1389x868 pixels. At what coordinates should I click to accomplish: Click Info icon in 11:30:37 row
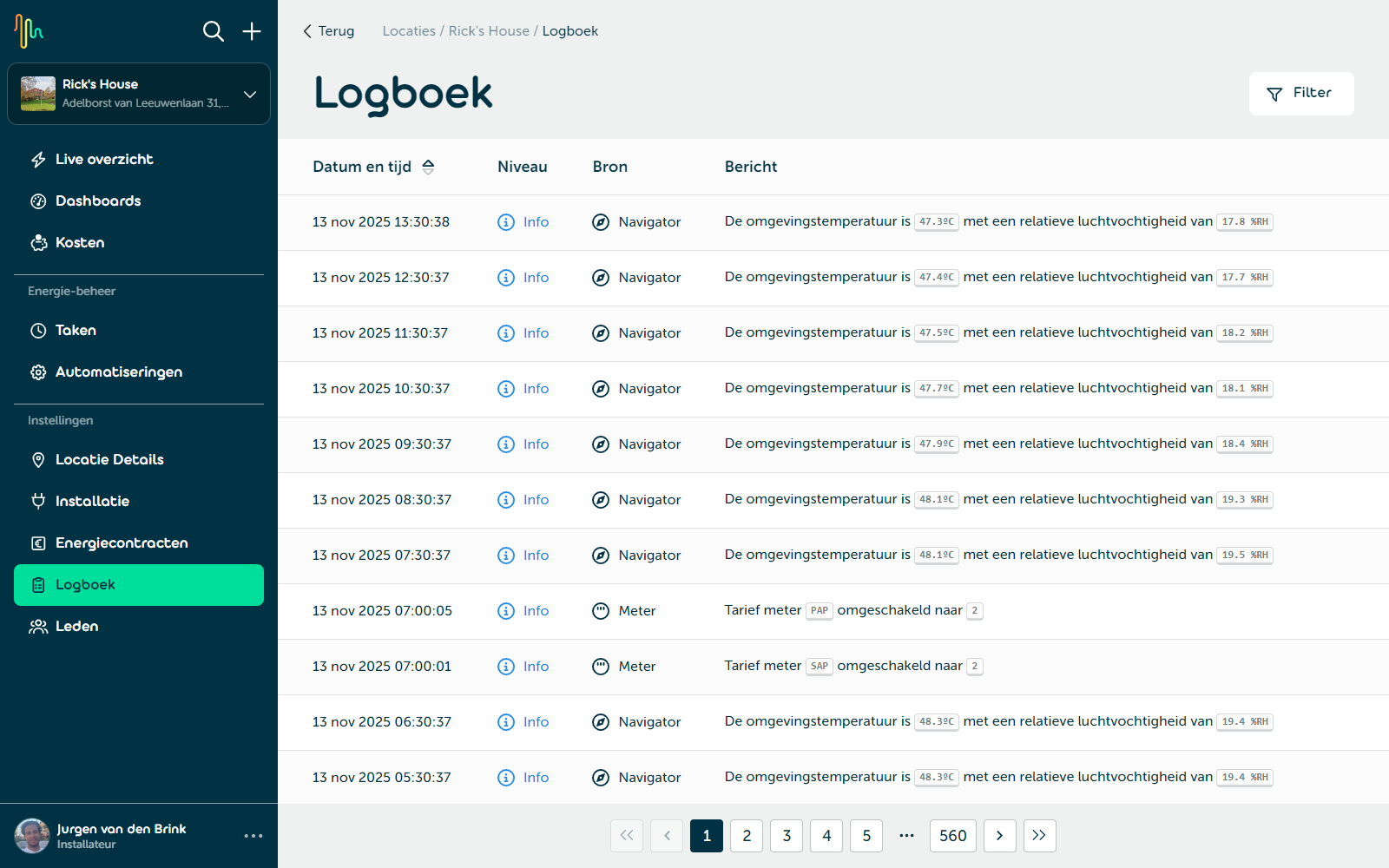[x=506, y=333]
